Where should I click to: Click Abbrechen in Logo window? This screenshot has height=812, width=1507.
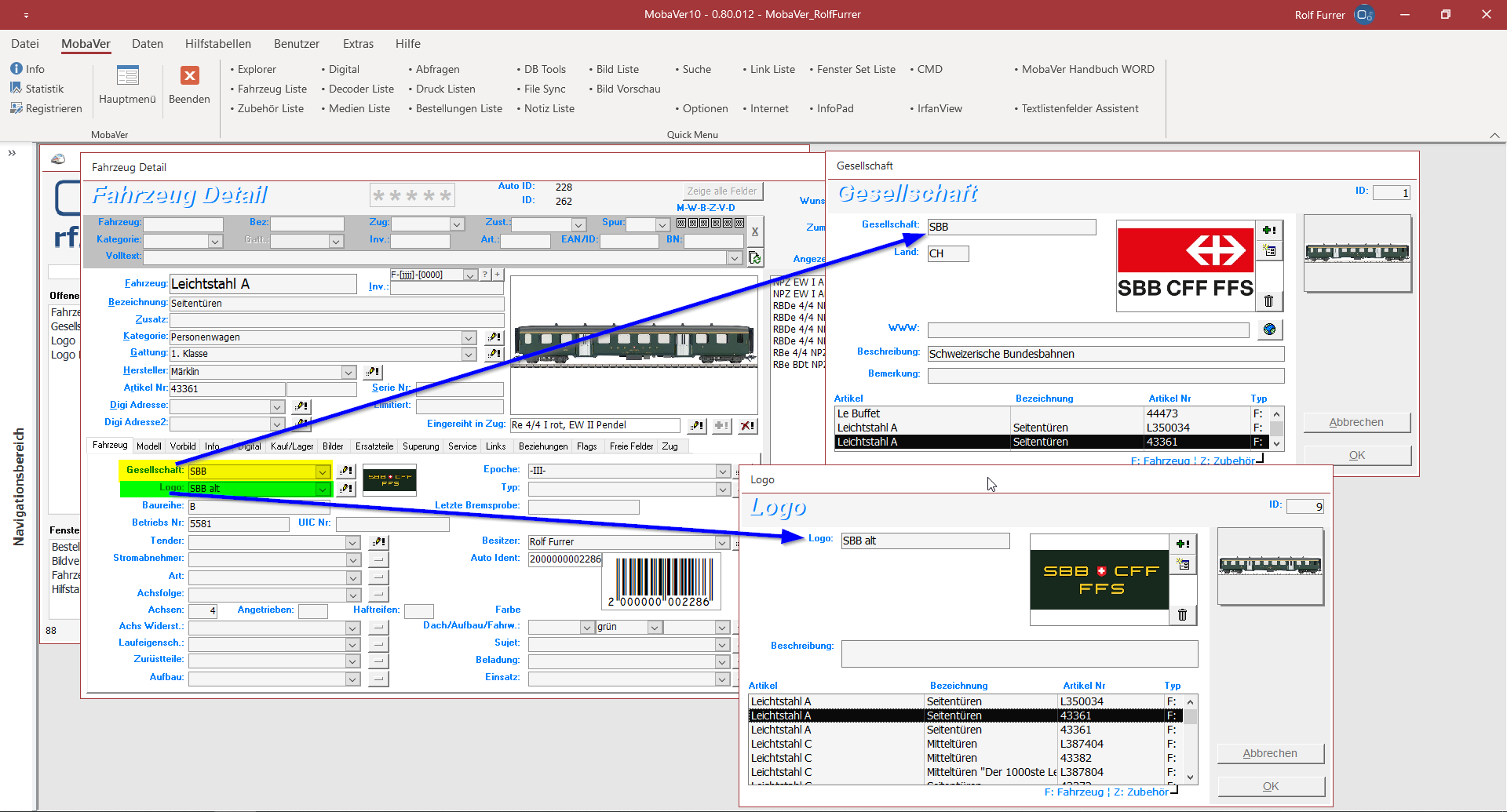click(1270, 753)
